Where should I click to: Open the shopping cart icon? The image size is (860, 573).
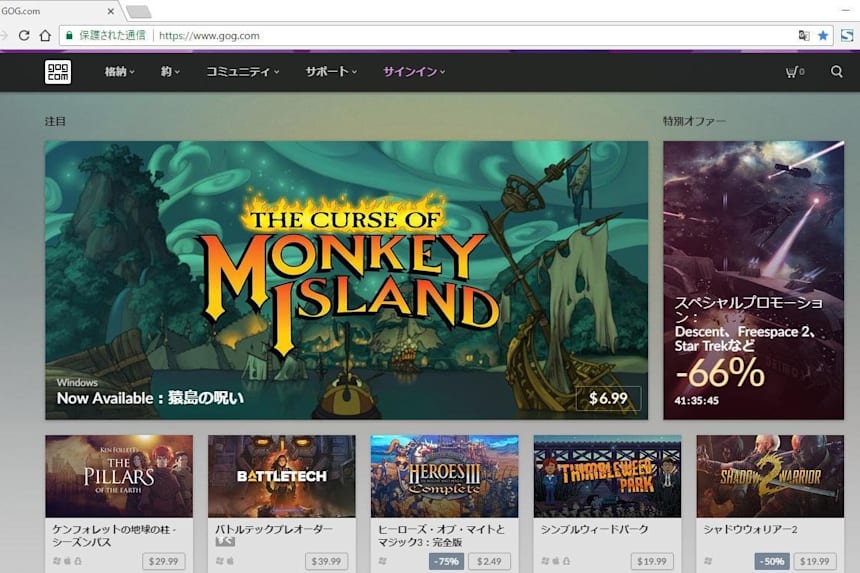tap(794, 72)
